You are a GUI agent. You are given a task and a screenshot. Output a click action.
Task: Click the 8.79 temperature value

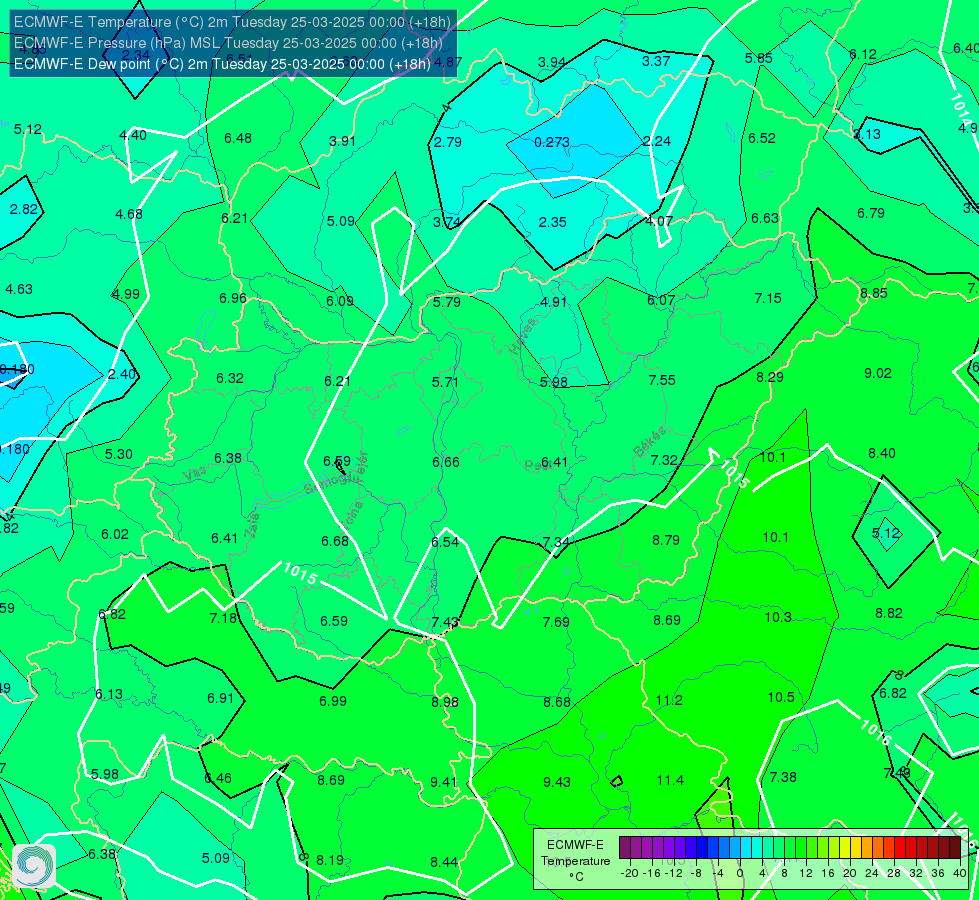click(666, 541)
